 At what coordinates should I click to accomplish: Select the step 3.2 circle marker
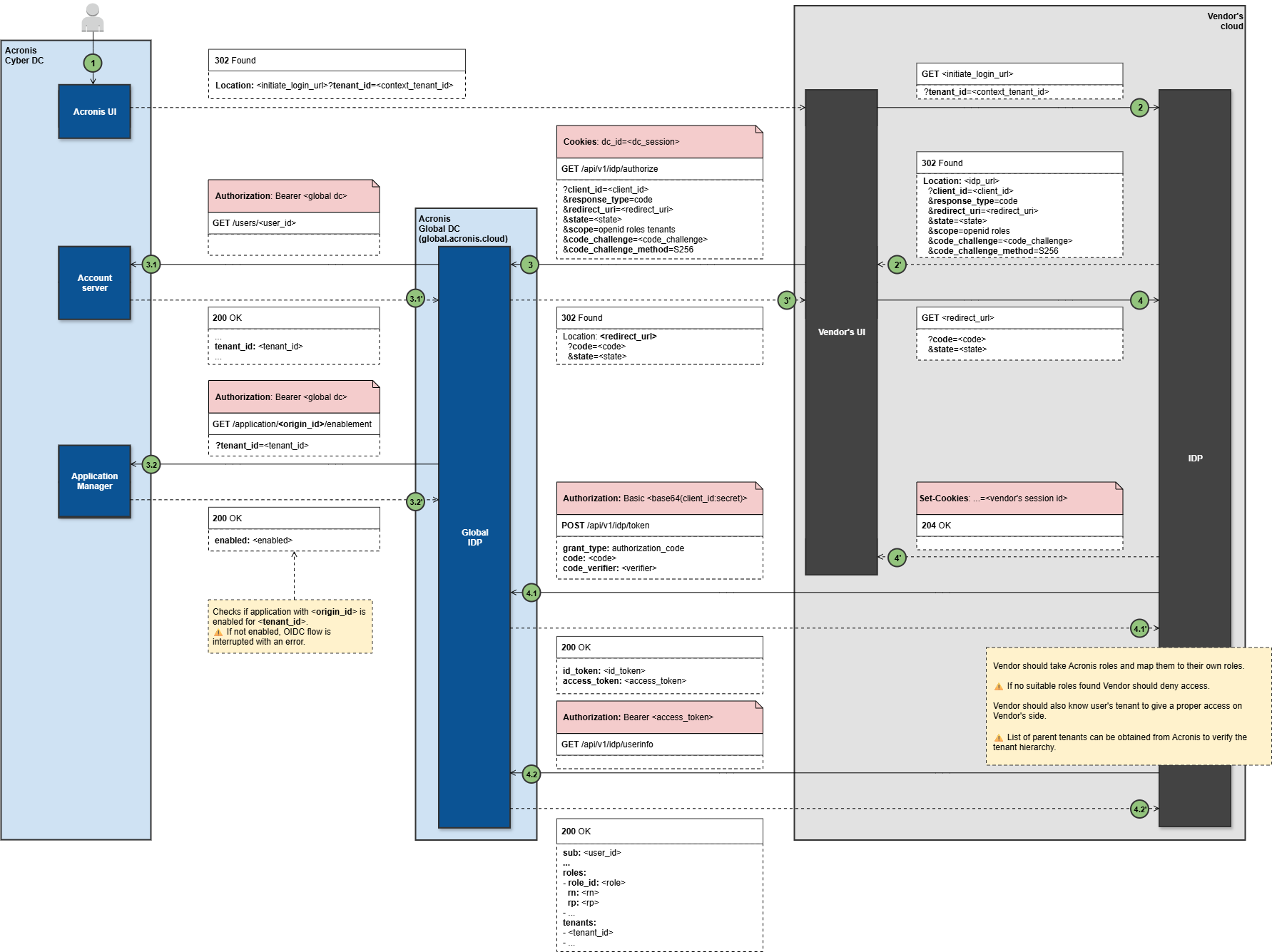coord(151,465)
